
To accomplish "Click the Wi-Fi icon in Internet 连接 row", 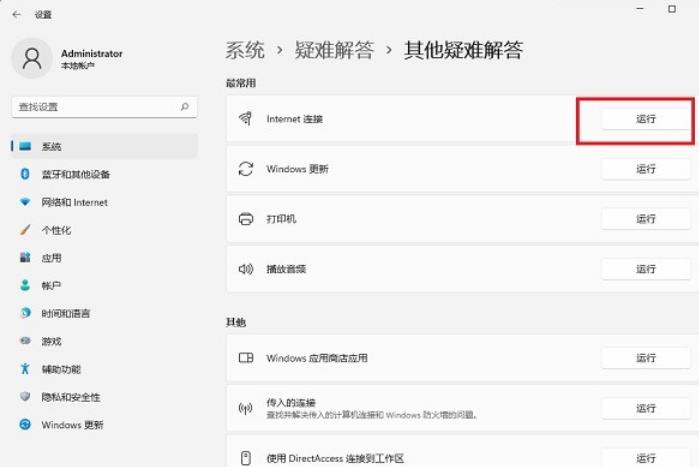I will tap(246, 119).
